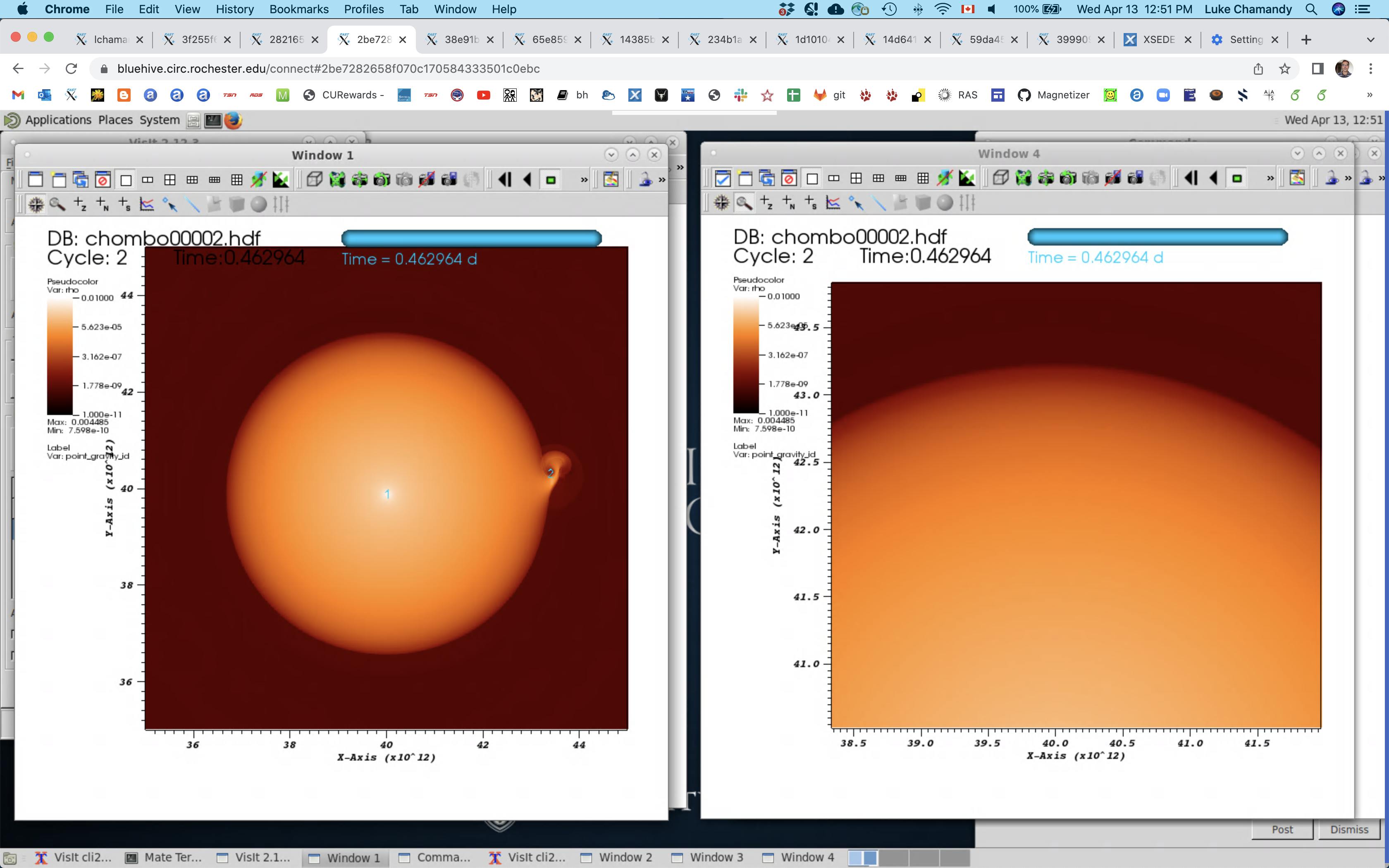
Task: Stop animation in Window 4
Action: pos(1237,178)
